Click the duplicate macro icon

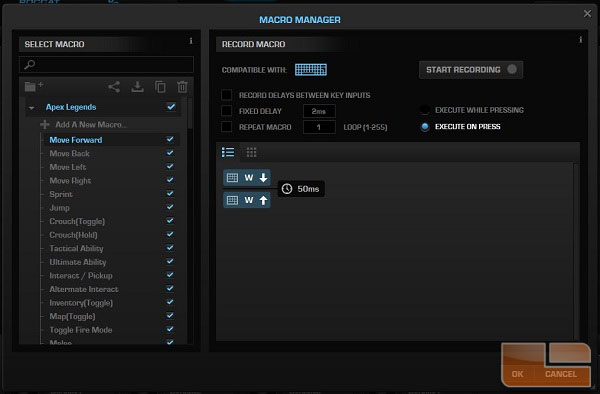coord(160,87)
